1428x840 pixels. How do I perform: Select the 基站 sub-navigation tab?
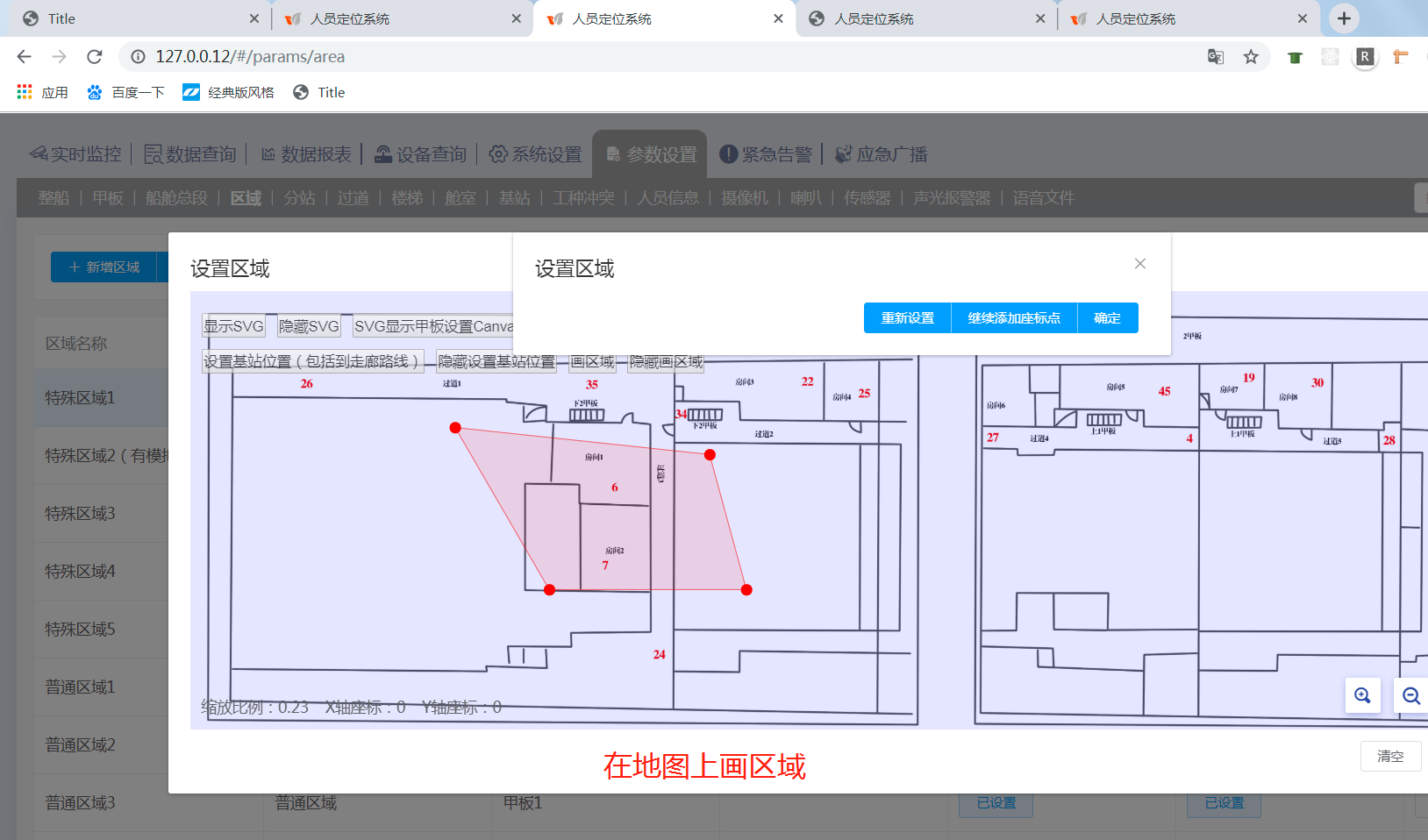(514, 198)
